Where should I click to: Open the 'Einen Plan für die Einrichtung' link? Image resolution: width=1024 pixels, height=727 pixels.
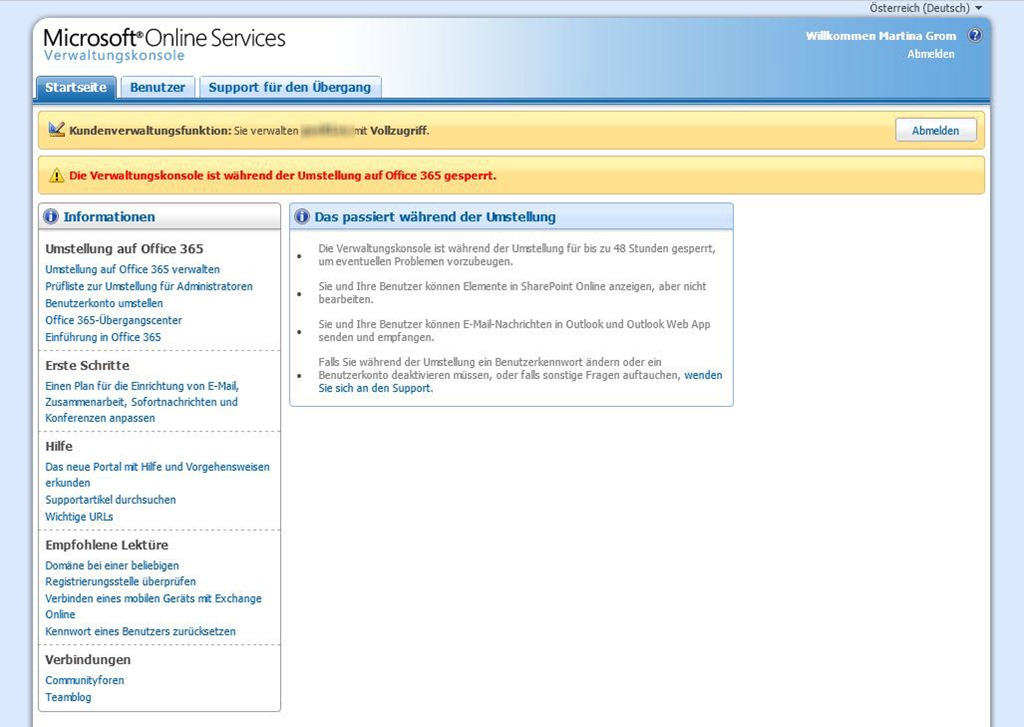point(142,402)
